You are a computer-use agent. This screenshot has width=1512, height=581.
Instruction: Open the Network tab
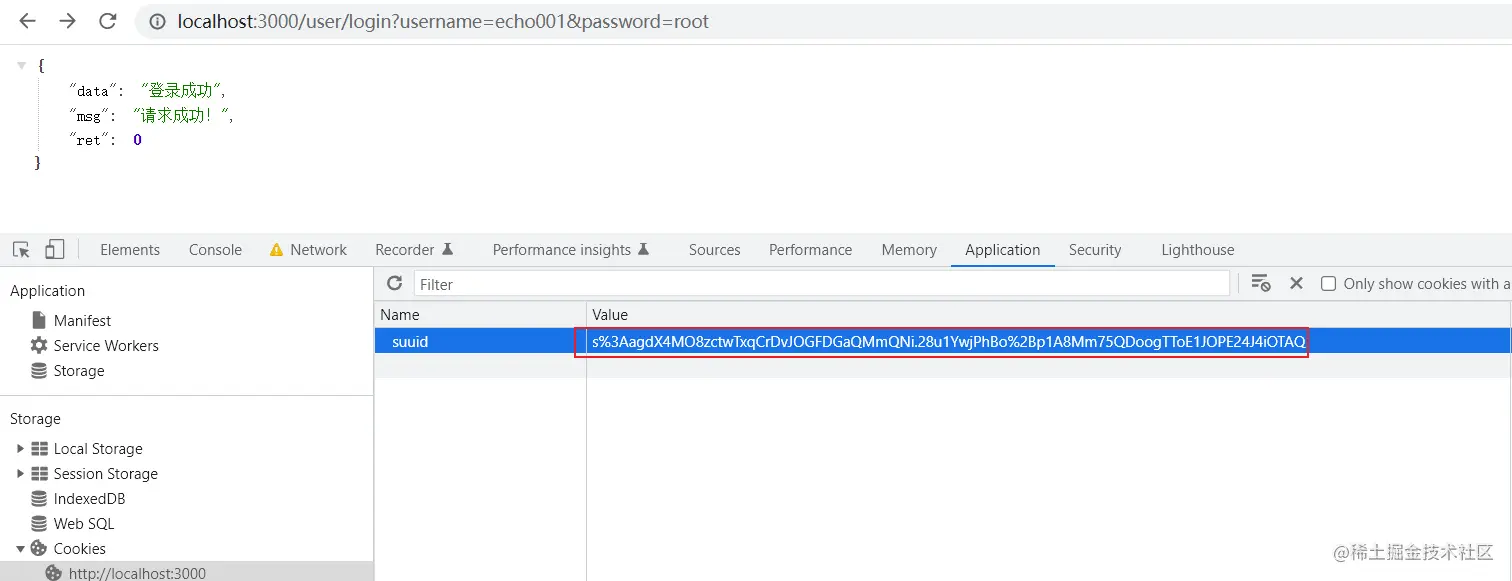318,250
